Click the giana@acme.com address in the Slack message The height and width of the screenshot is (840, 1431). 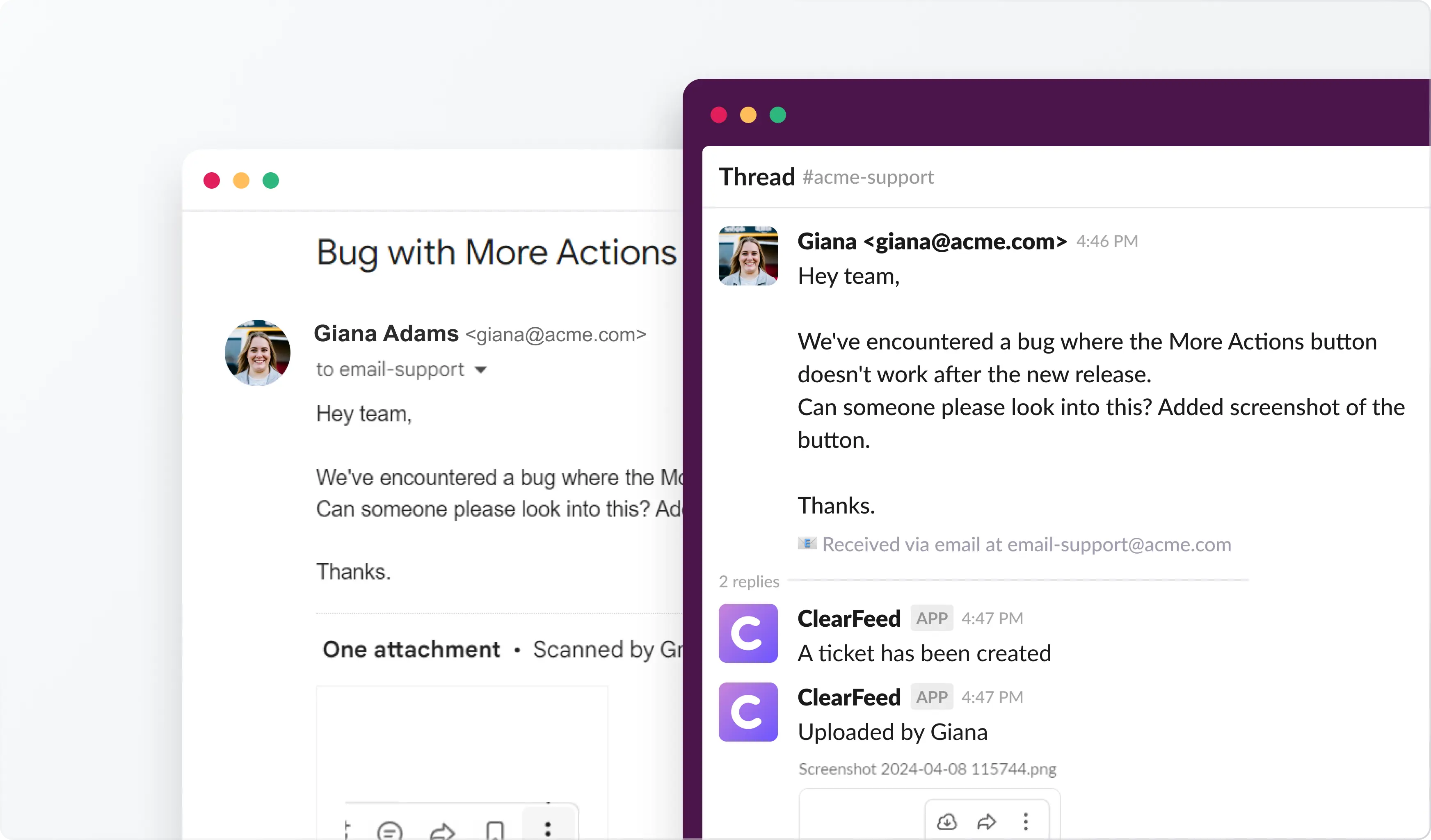coord(967,241)
